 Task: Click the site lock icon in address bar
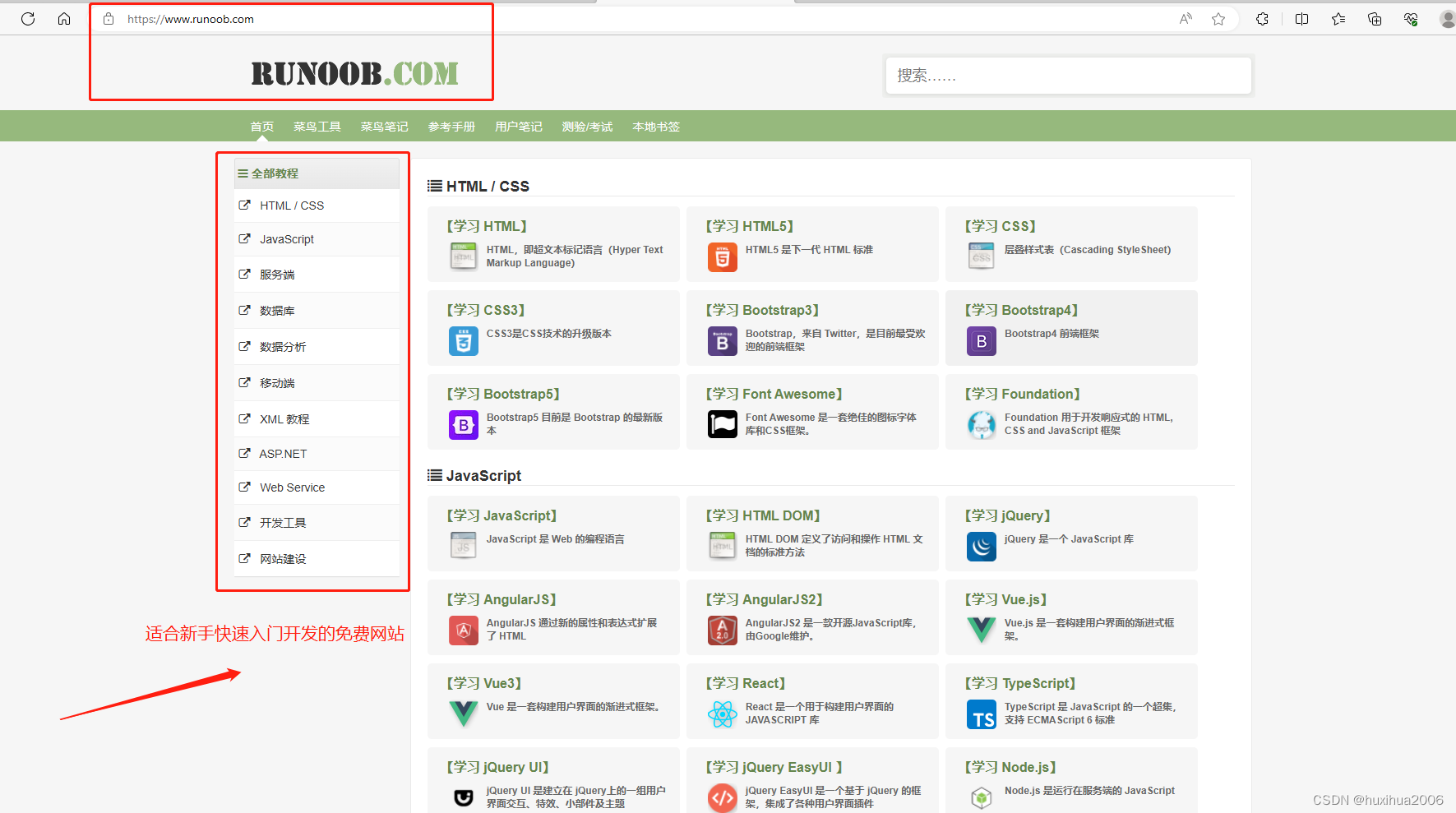point(109,19)
